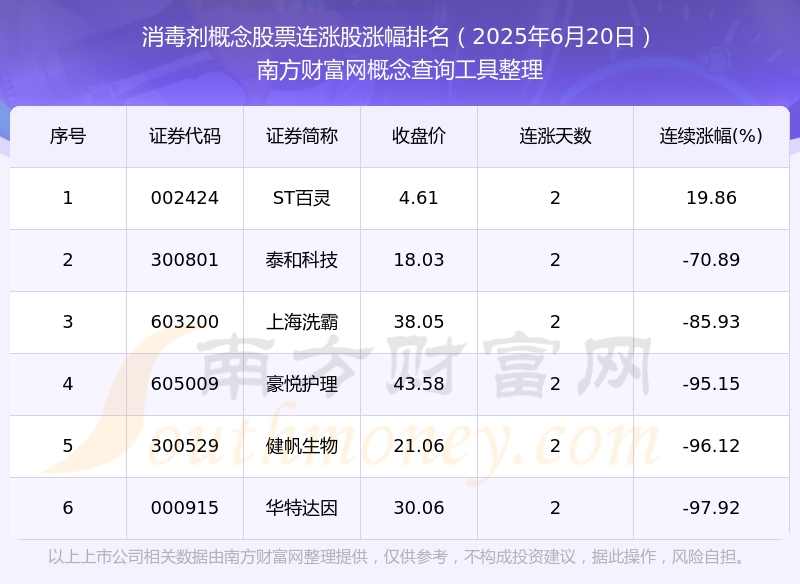Click the gain value -97.92
Image resolution: width=800 pixels, height=584 pixels.
point(711,508)
